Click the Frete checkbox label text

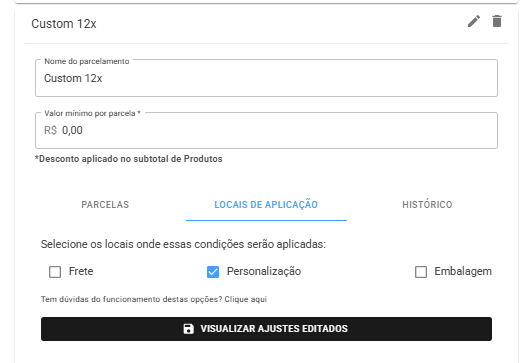click(x=81, y=271)
